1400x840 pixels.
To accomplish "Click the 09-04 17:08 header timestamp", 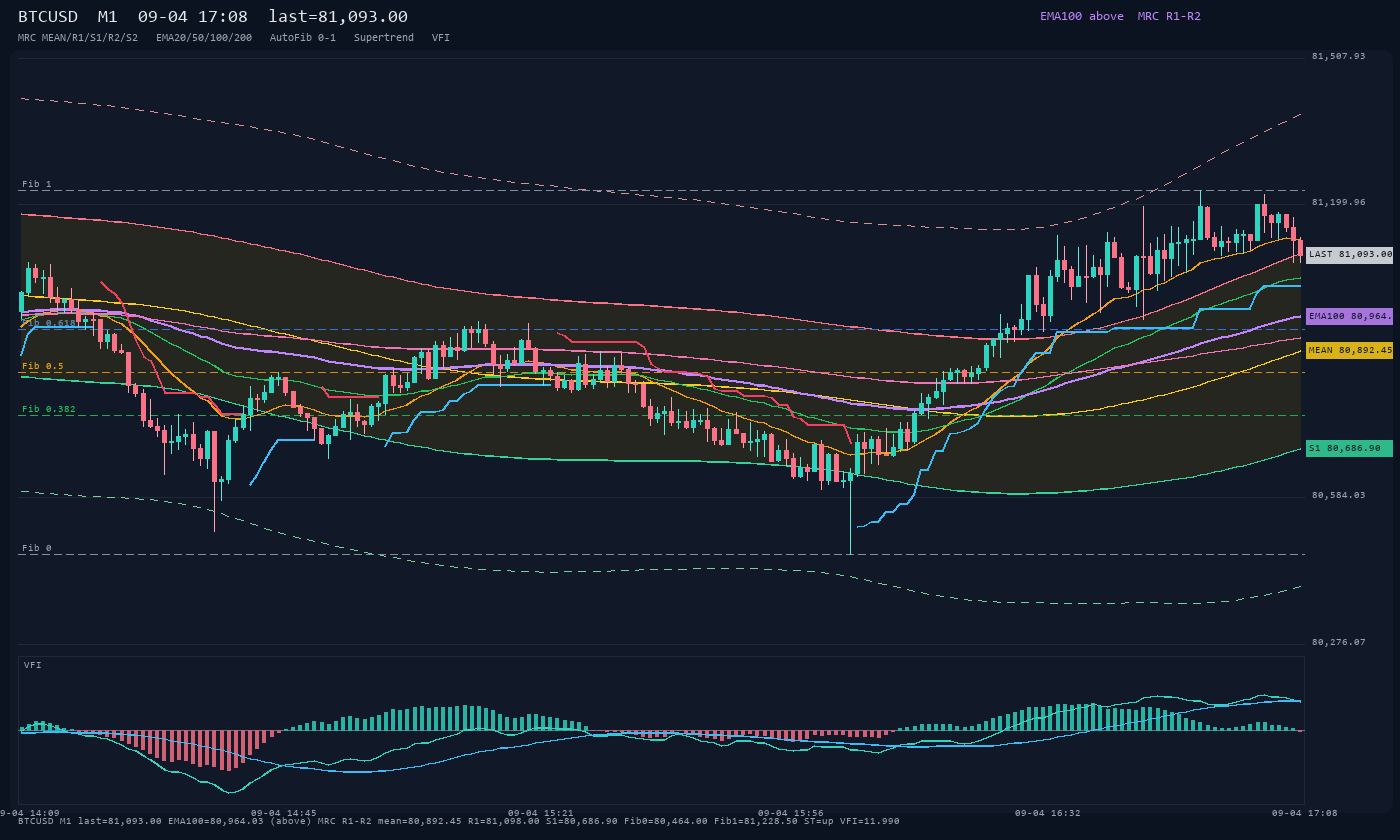I will point(193,17).
